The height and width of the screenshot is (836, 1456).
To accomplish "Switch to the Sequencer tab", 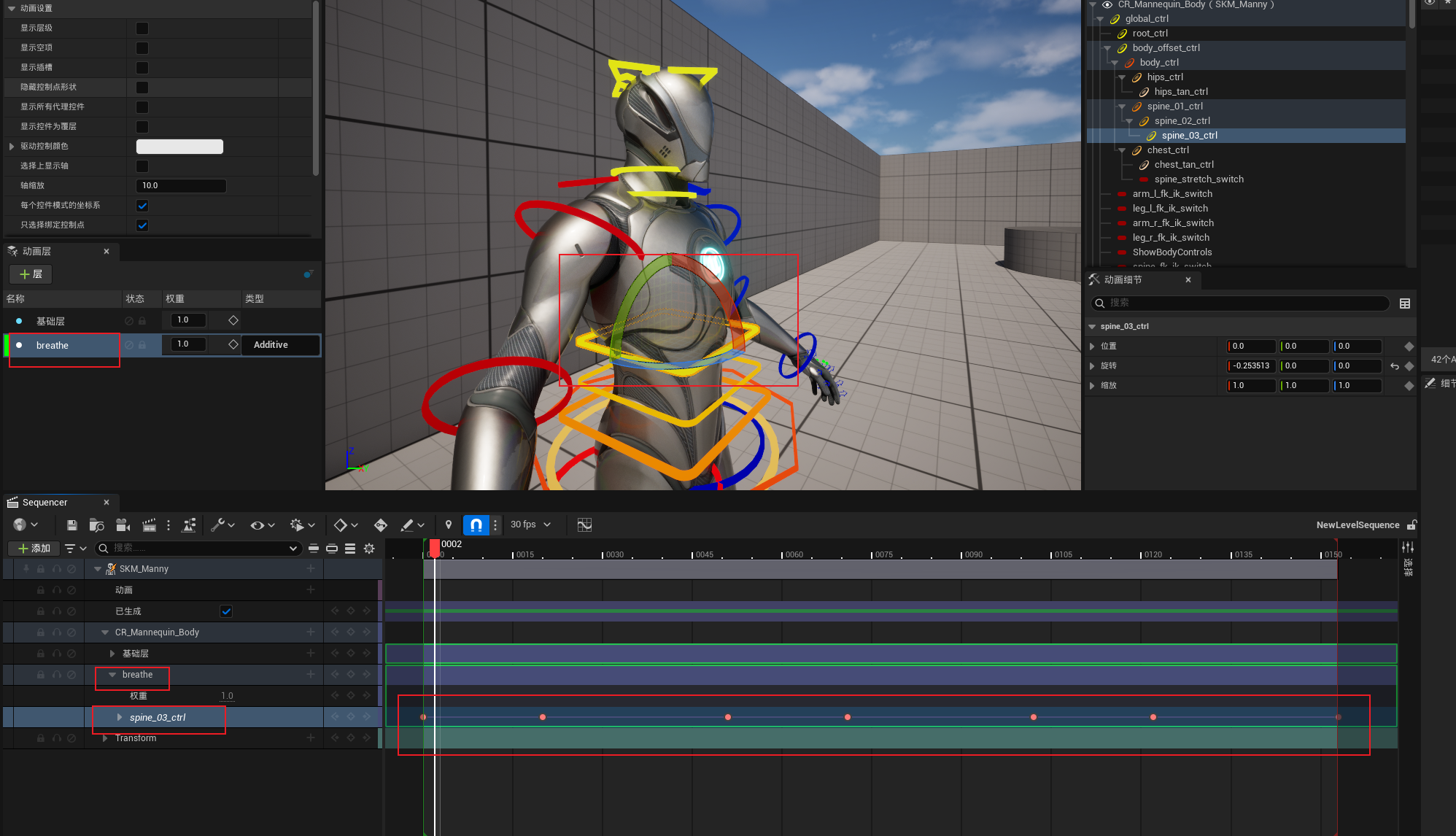I will pos(45,503).
